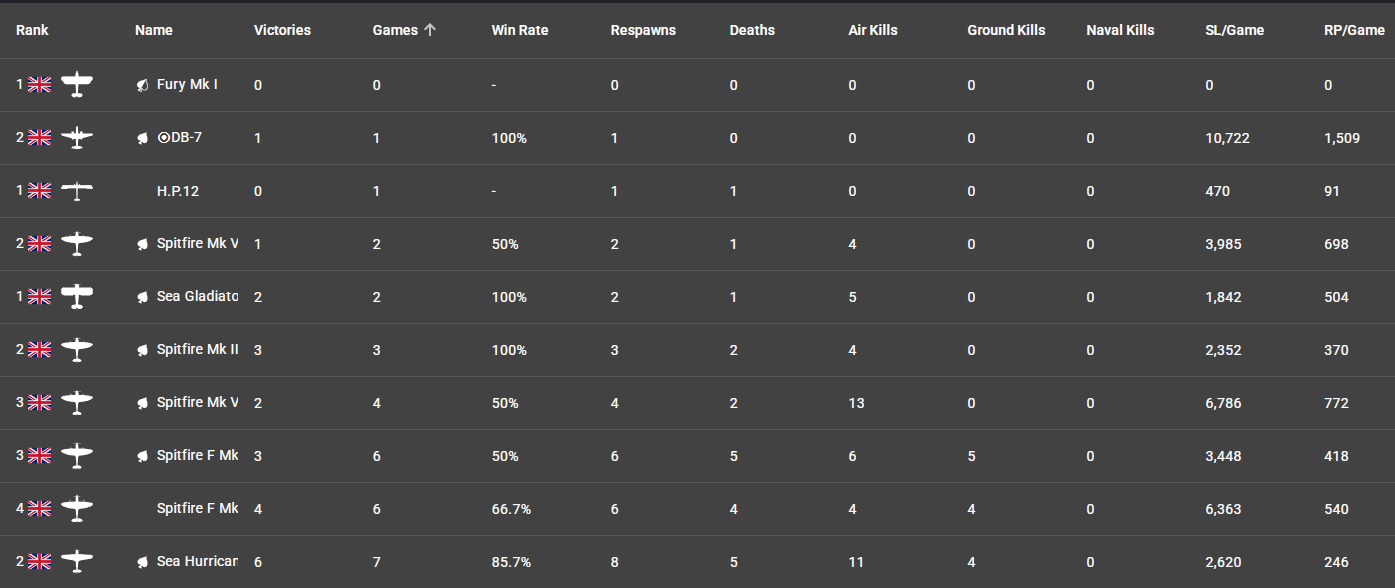This screenshot has width=1395, height=588.
Task: Click the Ground Kills column header
Action: [1006, 30]
